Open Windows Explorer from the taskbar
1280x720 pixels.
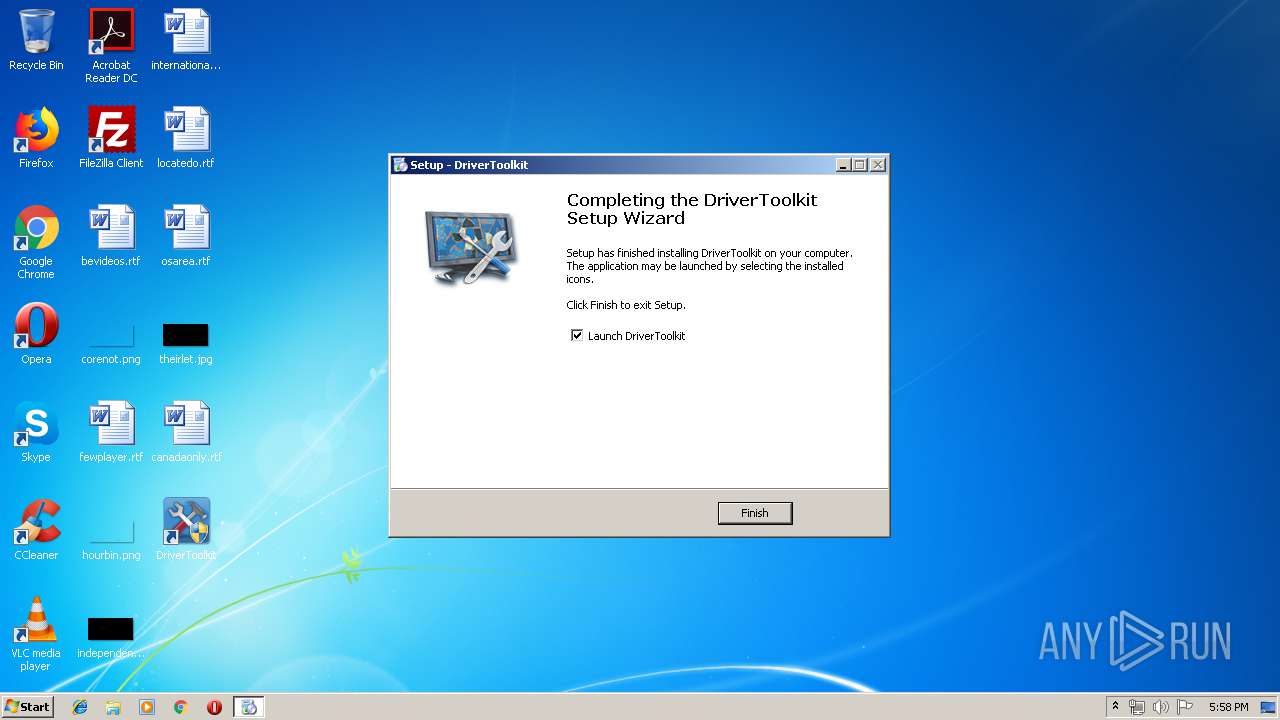click(x=113, y=707)
